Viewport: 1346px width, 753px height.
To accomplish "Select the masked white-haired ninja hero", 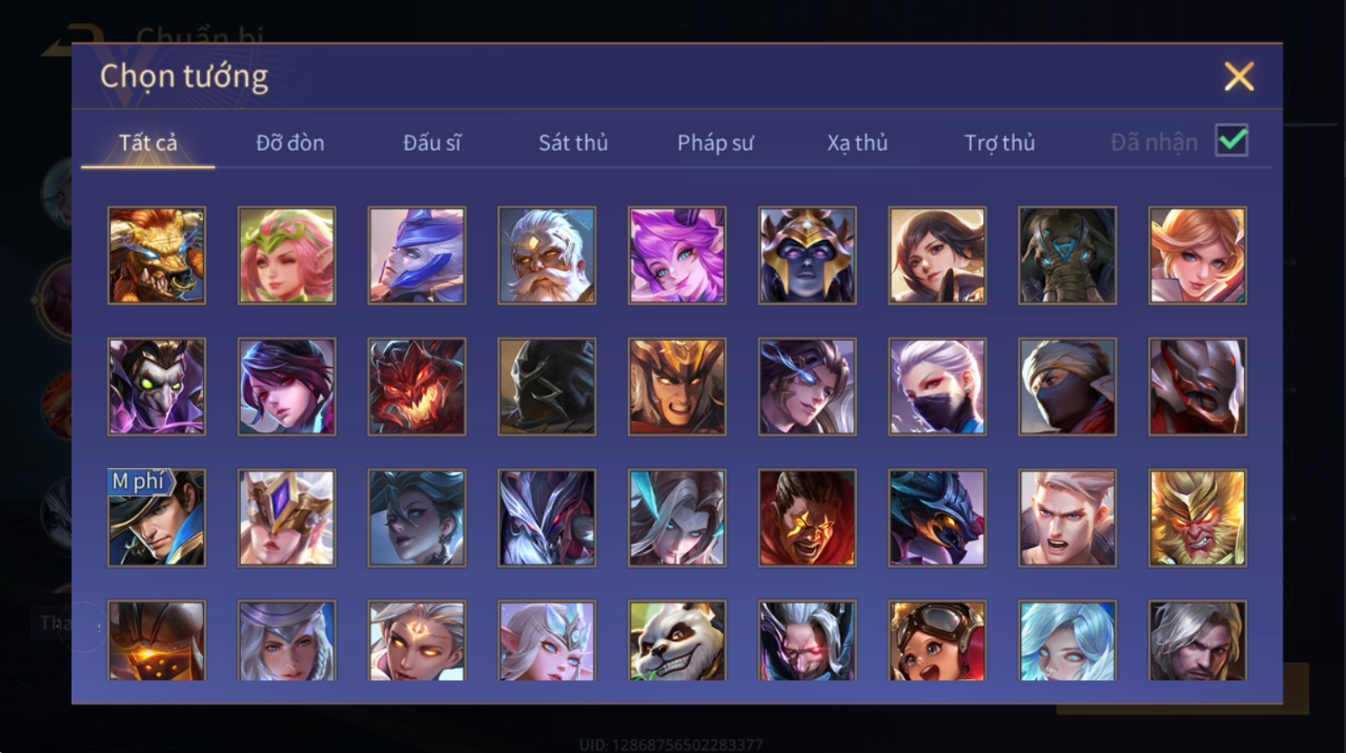I will (x=937, y=387).
